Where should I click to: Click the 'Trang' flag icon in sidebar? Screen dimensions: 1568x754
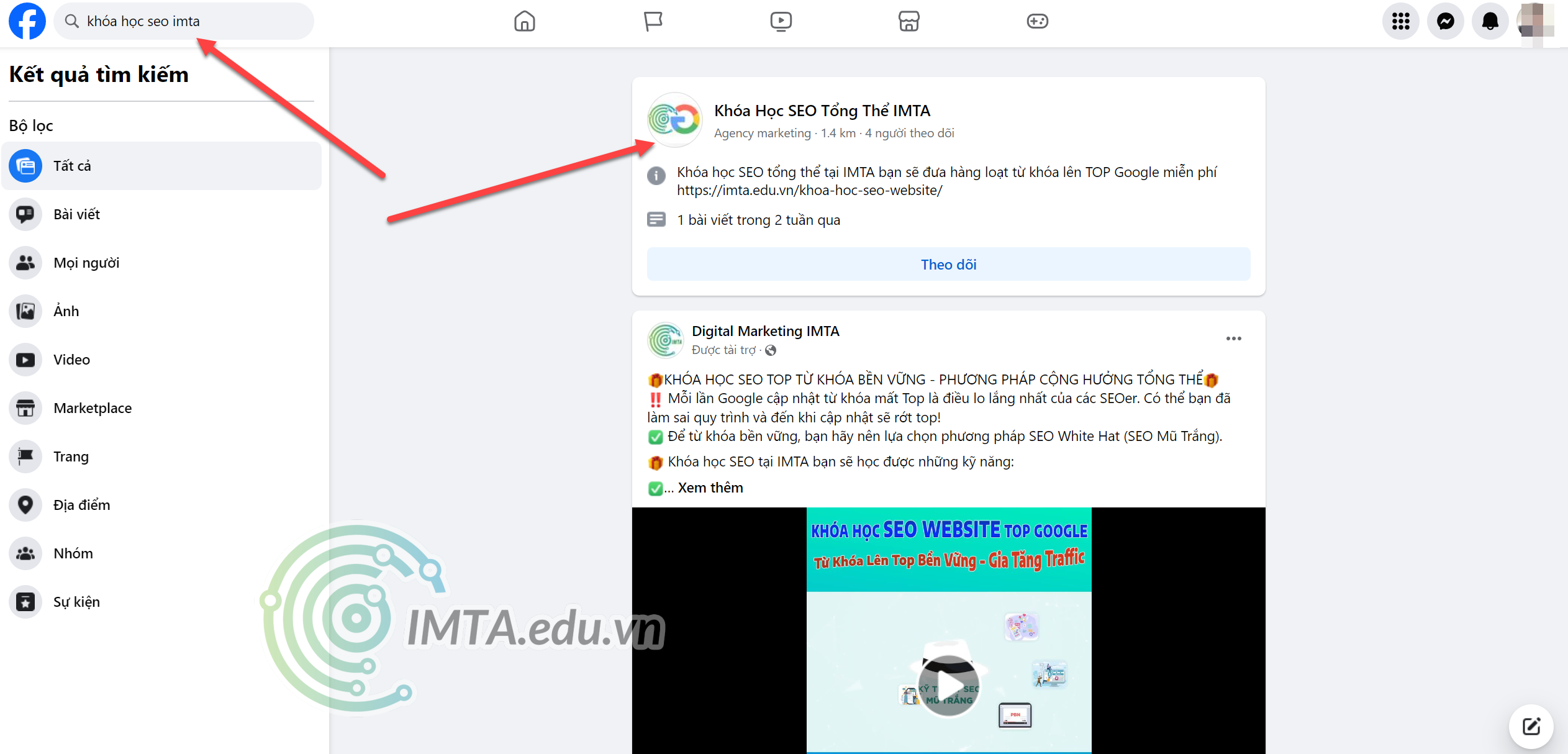(x=25, y=456)
